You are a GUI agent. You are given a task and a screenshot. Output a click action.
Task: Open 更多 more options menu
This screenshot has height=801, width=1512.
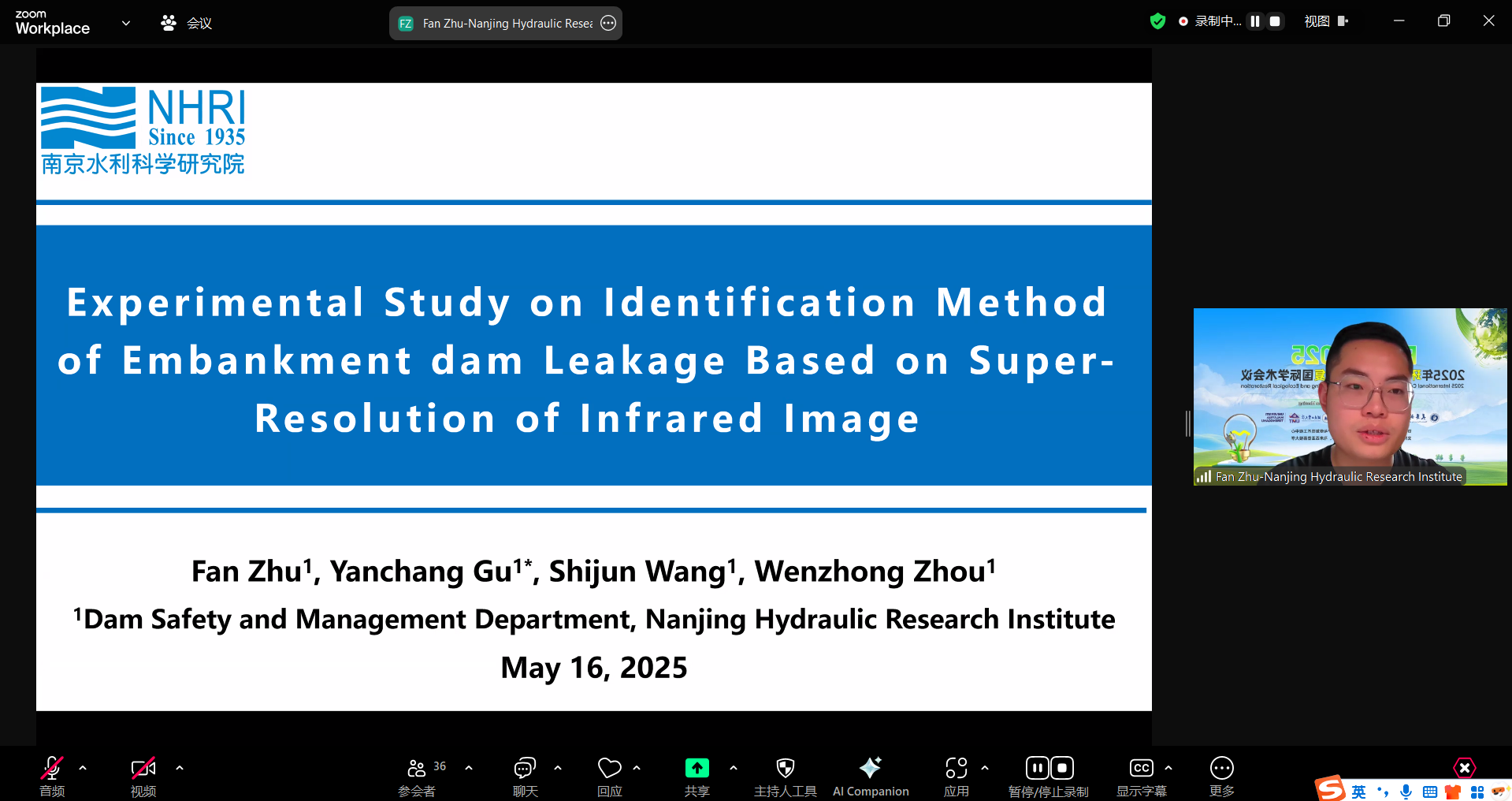pos(1222,768)
